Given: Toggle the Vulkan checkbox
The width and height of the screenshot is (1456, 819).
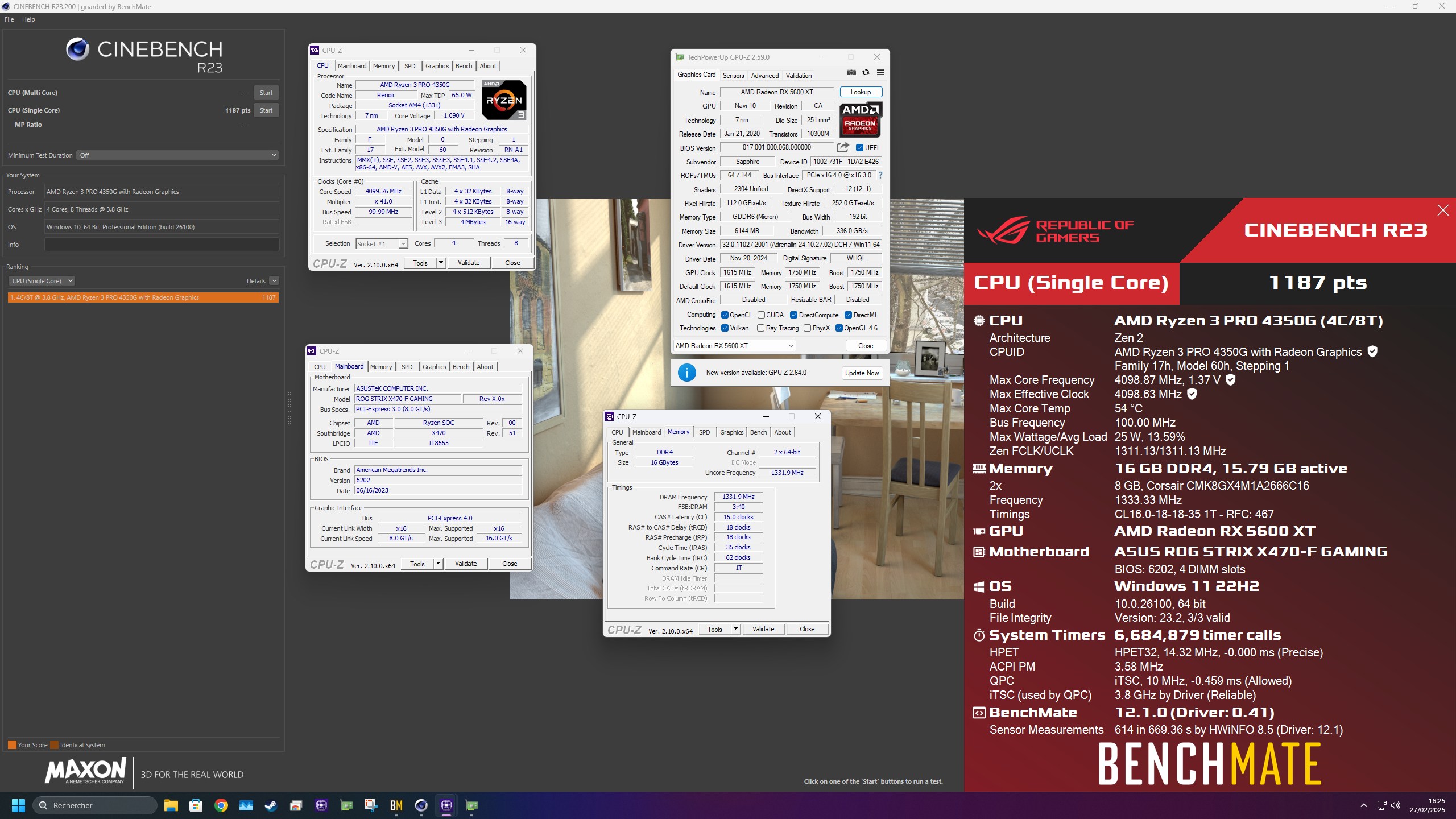Looking at the screenshot, I should click(725, 328).
